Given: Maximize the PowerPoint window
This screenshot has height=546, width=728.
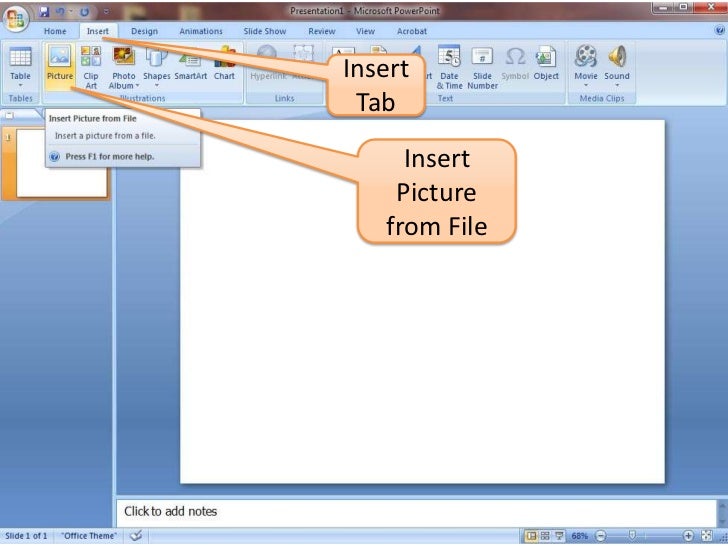Looking at the screenshot, I should pos(683,7).
